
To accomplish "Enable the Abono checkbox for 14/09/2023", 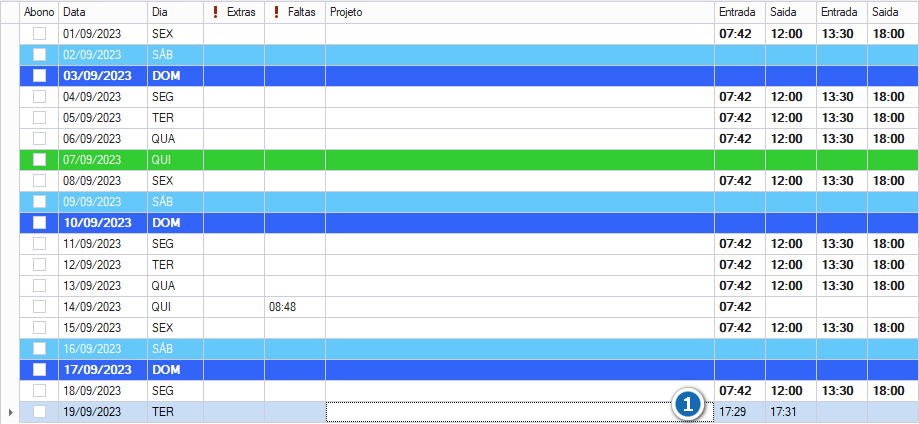I will point(39,307).
